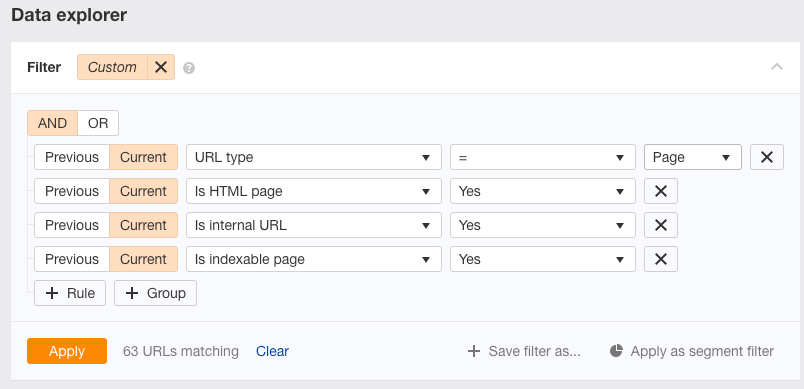Set Is internal URL rule to Previous
Screen dimensions: 804x389
tap(72, 225)
